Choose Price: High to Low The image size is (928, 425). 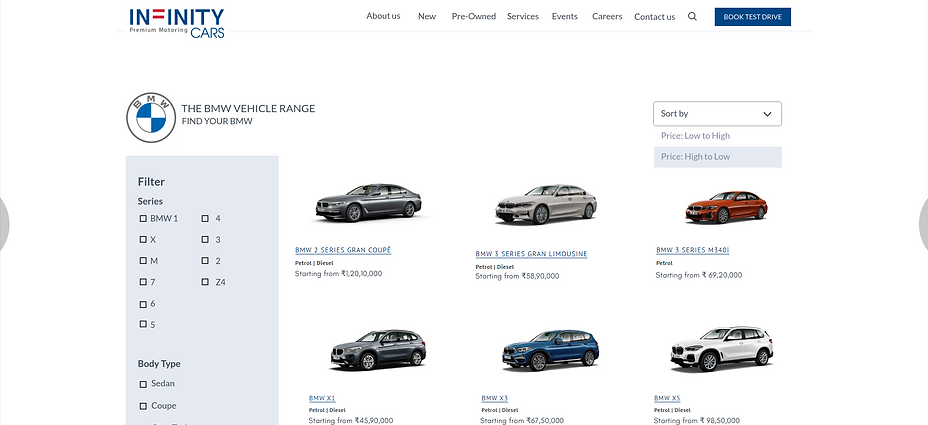(717, 157)
